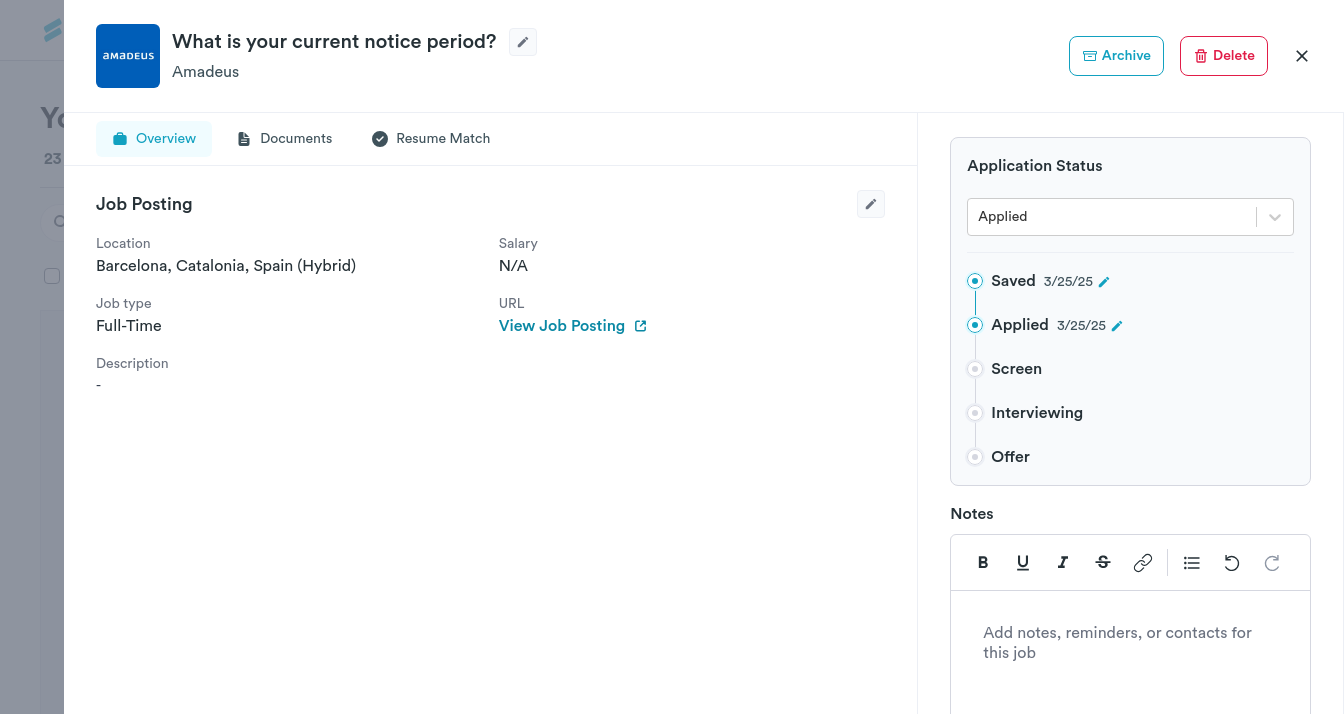Edit the Applied date with pencil icon

[1117, 326]
